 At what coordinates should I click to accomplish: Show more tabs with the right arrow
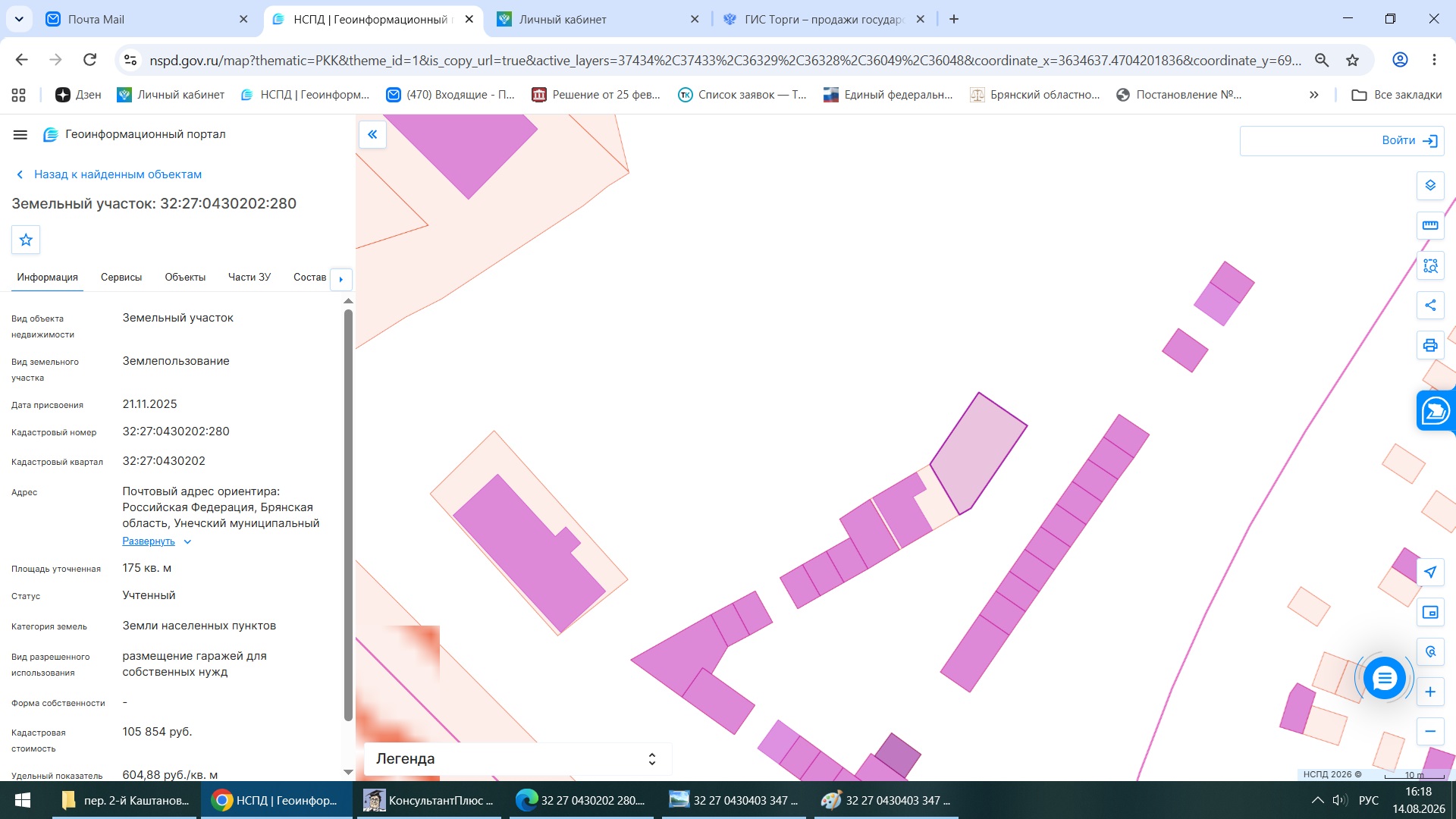[x=341, y=279]
